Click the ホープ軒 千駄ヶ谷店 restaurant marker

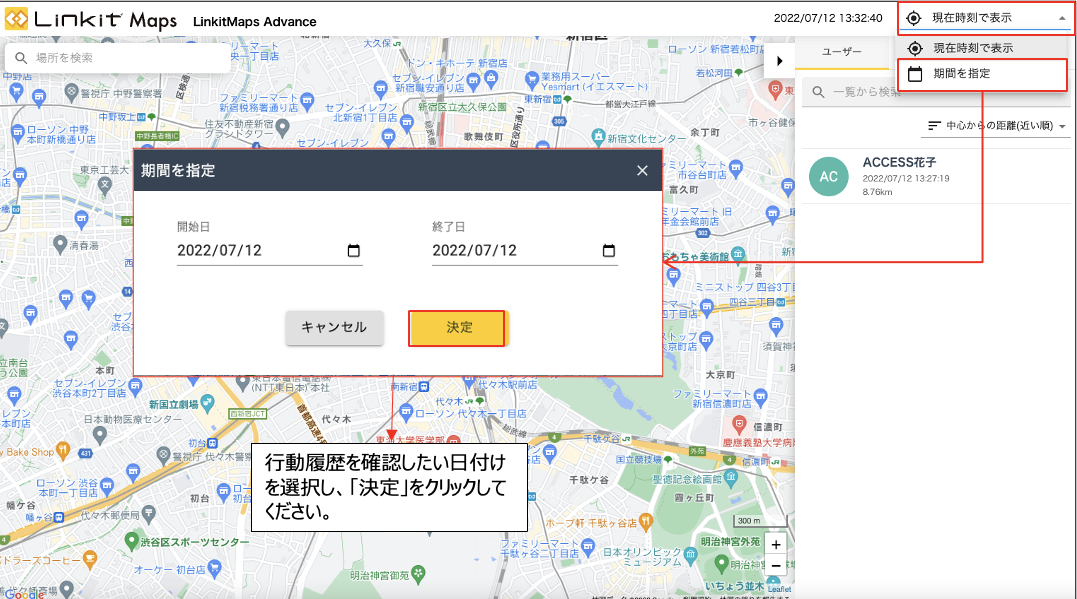click(645, 521)
